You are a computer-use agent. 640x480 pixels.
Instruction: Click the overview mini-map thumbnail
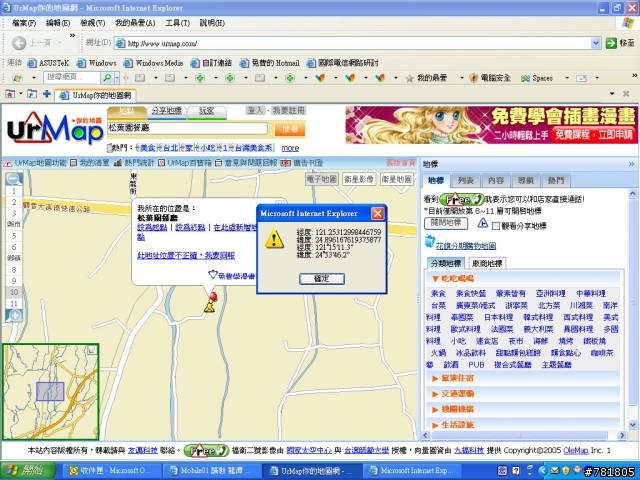51,391
